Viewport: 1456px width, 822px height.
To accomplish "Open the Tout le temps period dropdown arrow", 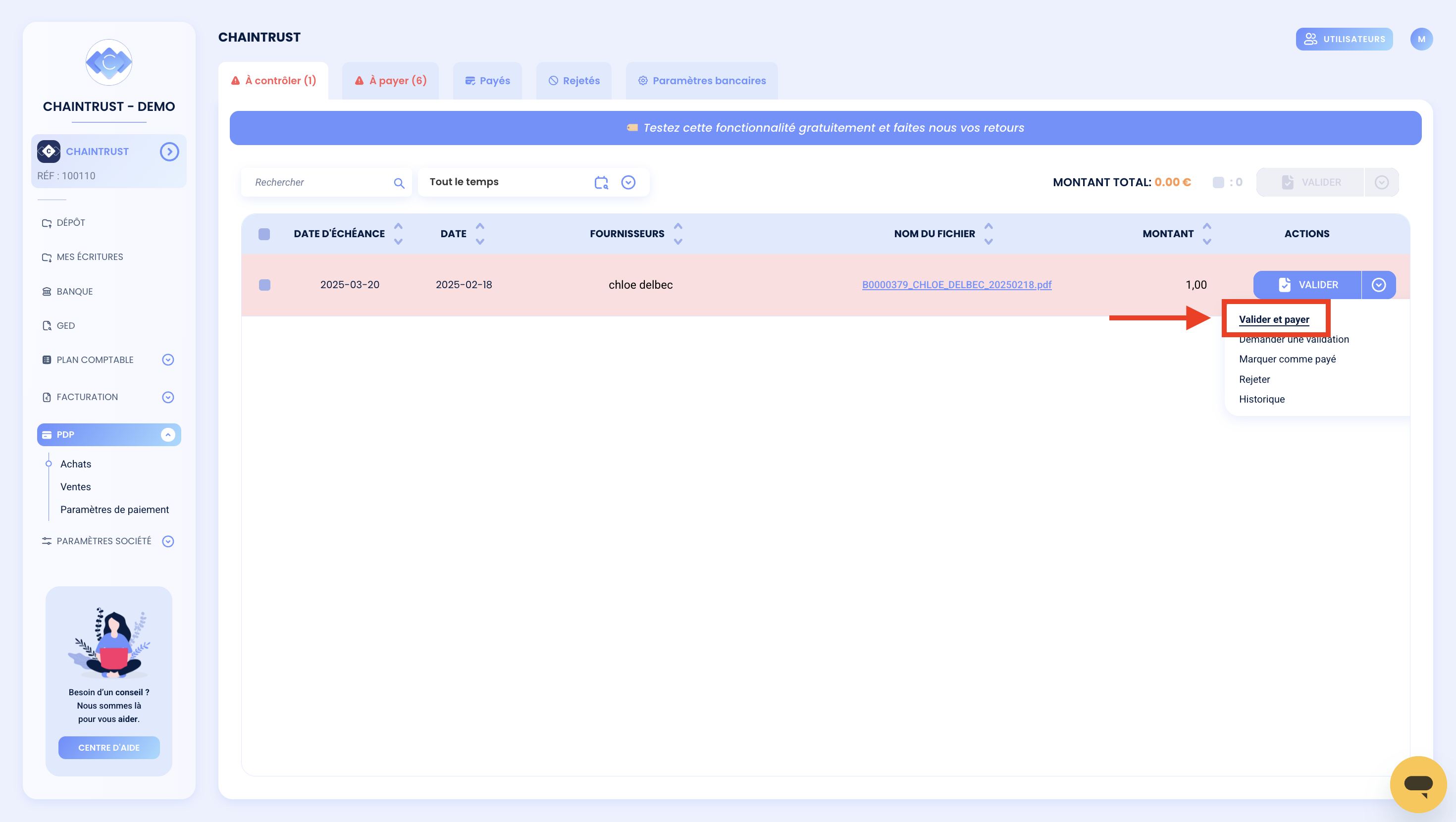I will tap(628, 182).
